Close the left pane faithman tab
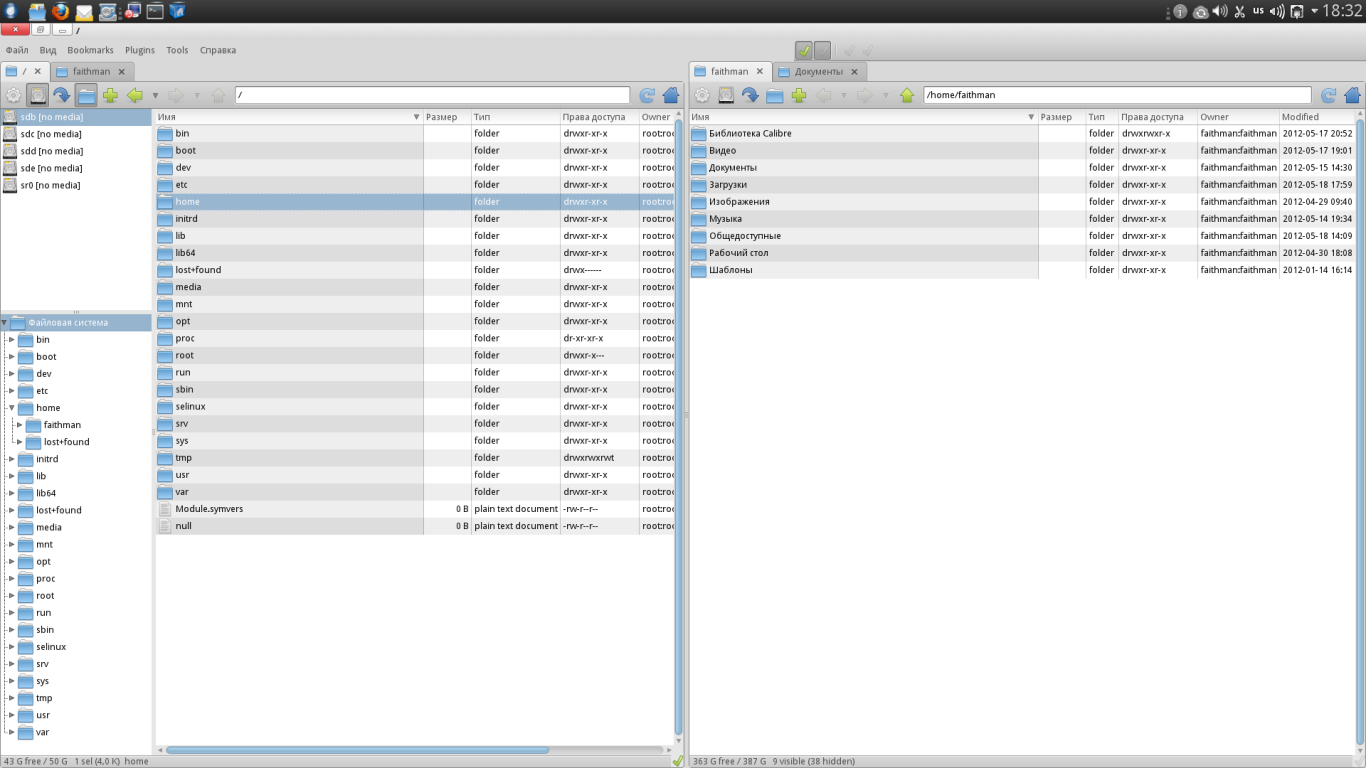 point(121,72)
